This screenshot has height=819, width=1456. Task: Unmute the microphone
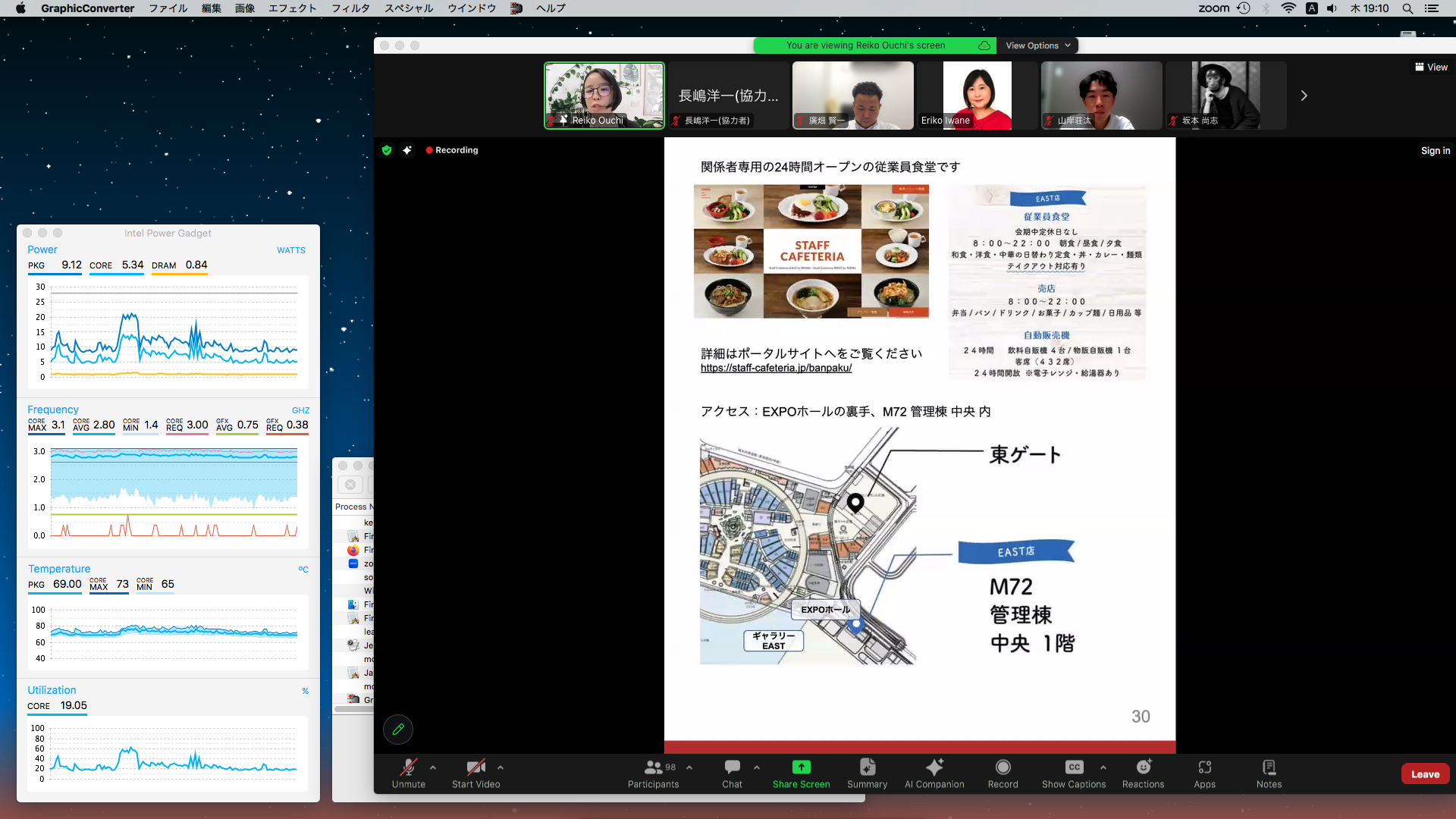409,767
